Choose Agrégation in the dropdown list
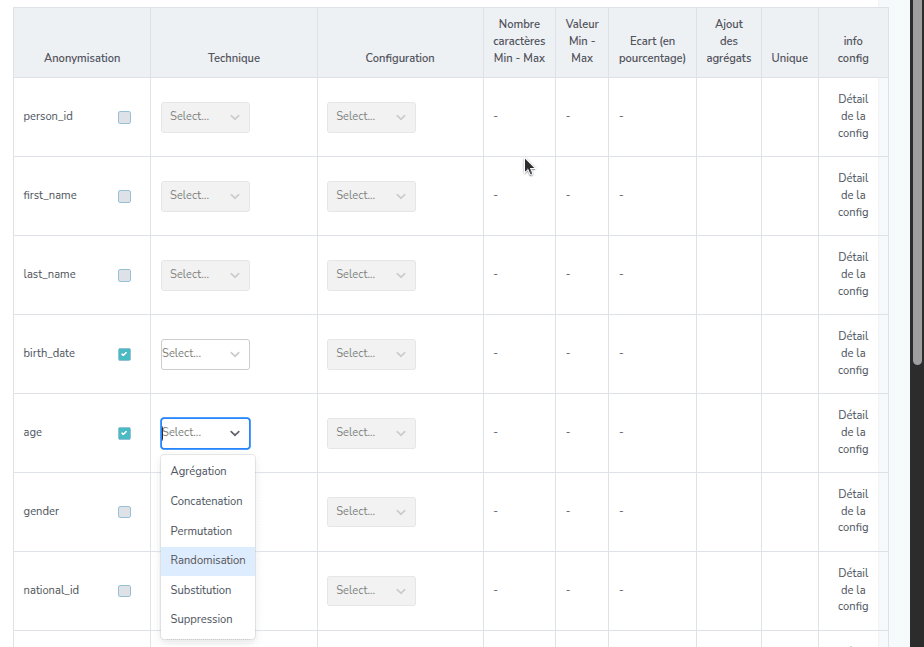 click(198, 471)
